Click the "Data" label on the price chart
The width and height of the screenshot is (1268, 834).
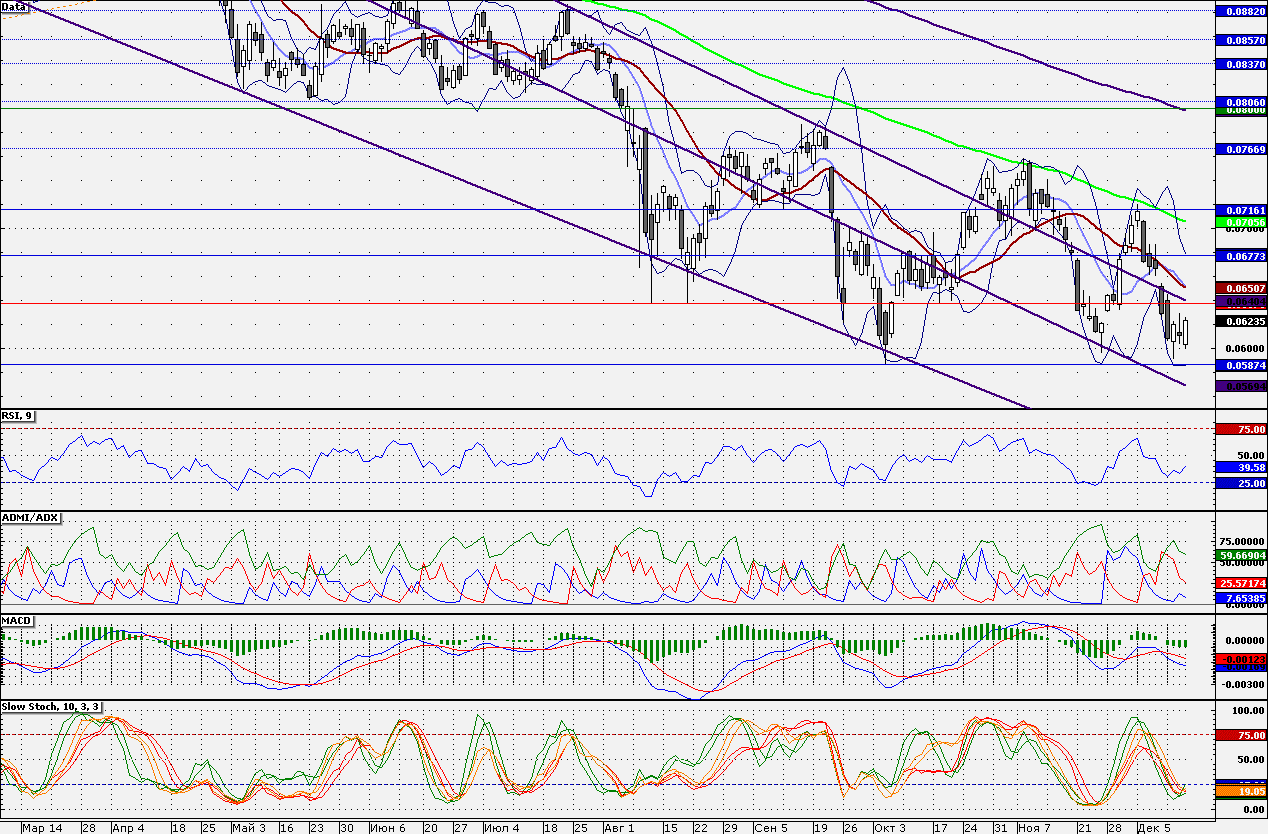pos(13,7)
